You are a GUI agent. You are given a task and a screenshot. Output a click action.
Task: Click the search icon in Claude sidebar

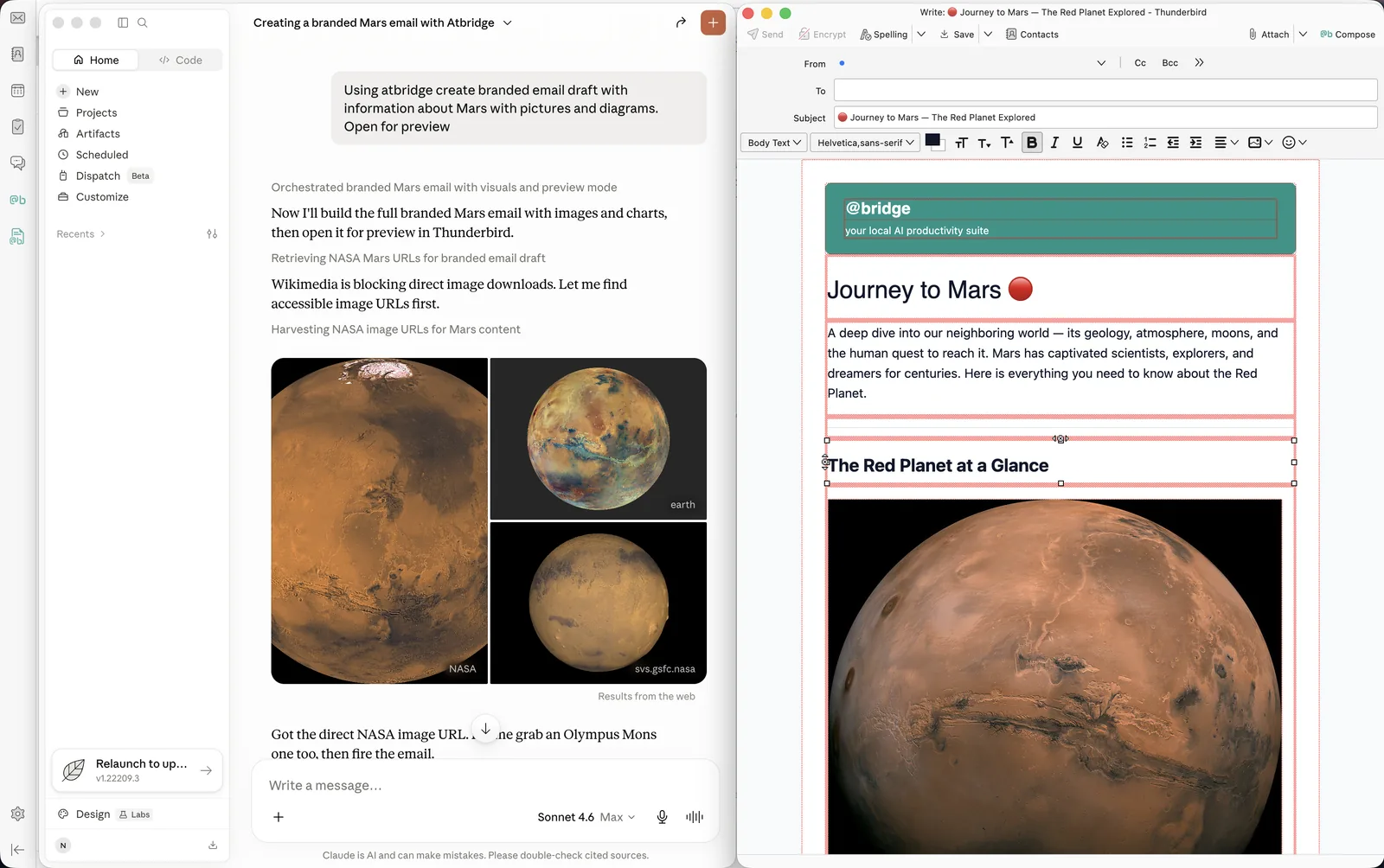[143, 22]
